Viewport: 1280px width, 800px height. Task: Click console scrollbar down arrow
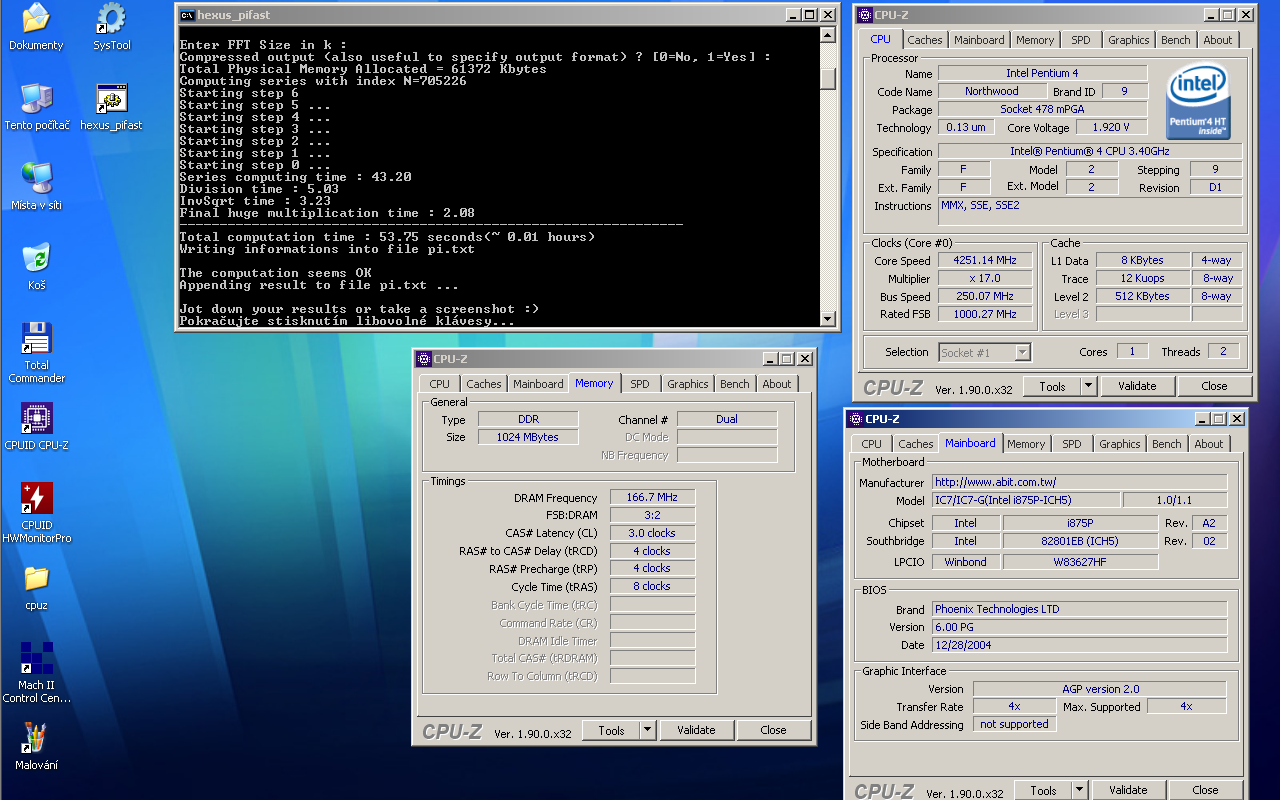coord(827,319)
